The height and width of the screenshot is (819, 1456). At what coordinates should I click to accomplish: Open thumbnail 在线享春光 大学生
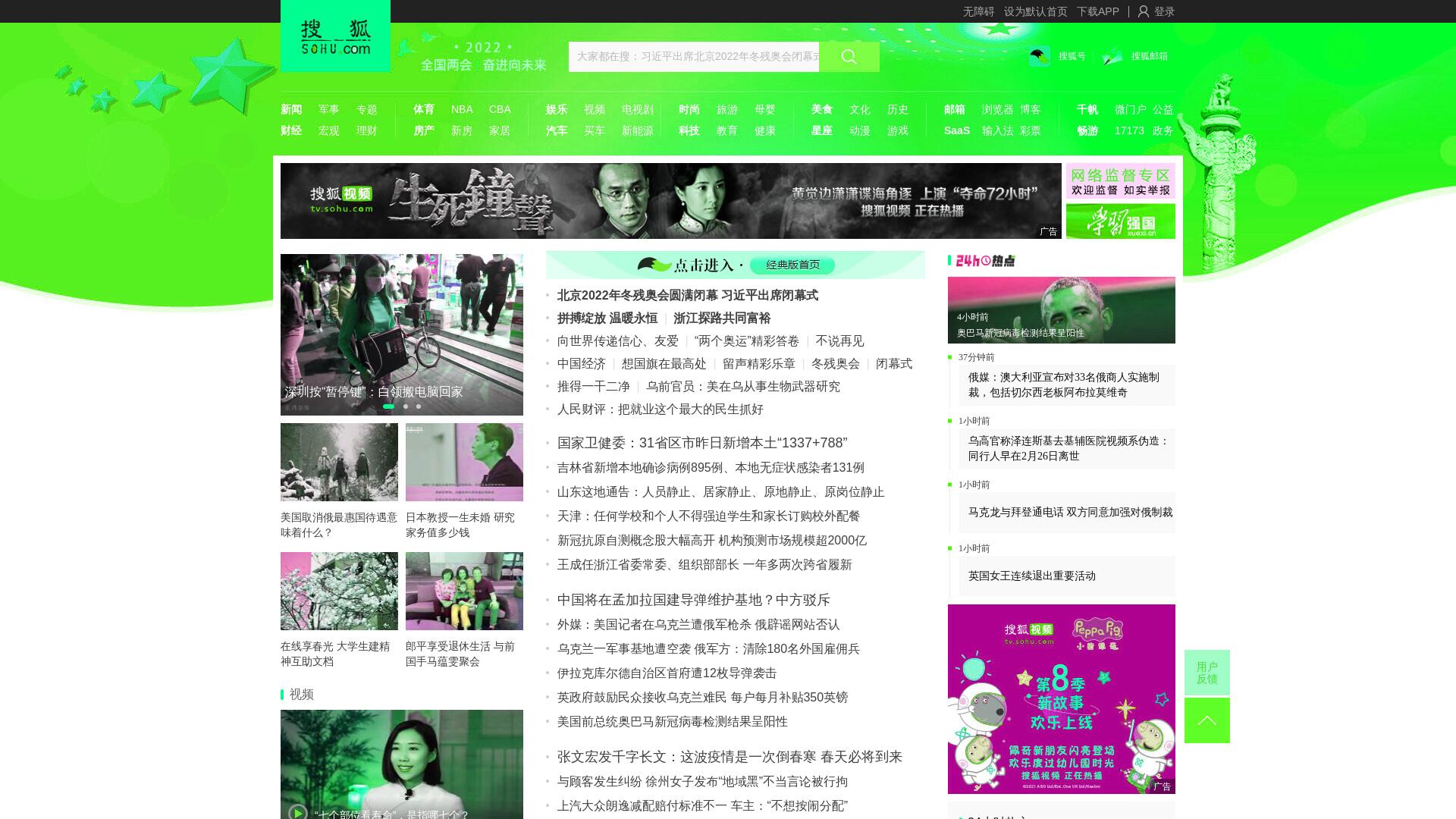pyautogui.click(x=339, y=591)
